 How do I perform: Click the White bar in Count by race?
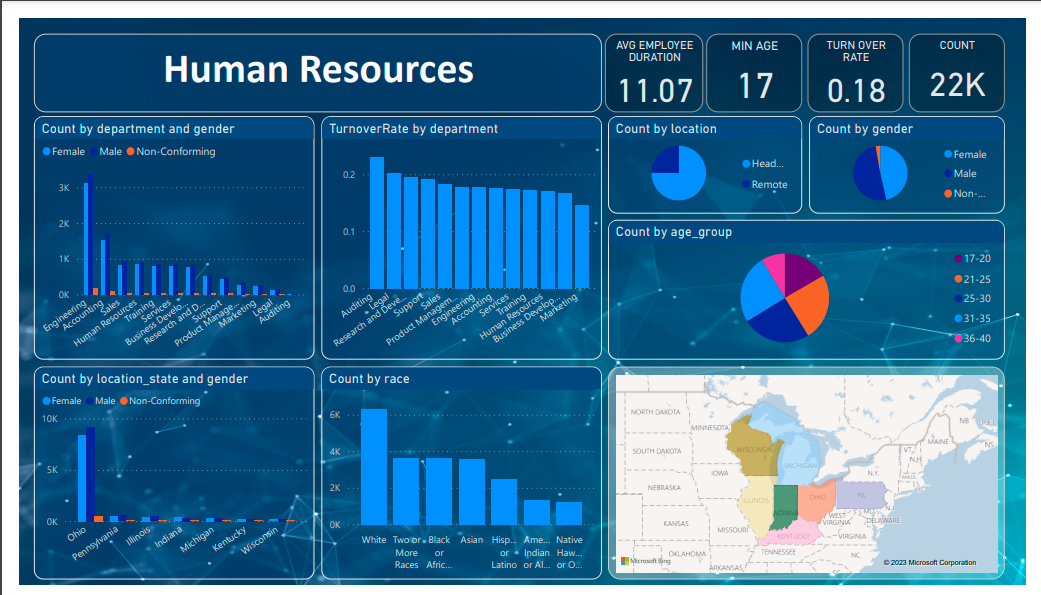[x=374, y=467]
